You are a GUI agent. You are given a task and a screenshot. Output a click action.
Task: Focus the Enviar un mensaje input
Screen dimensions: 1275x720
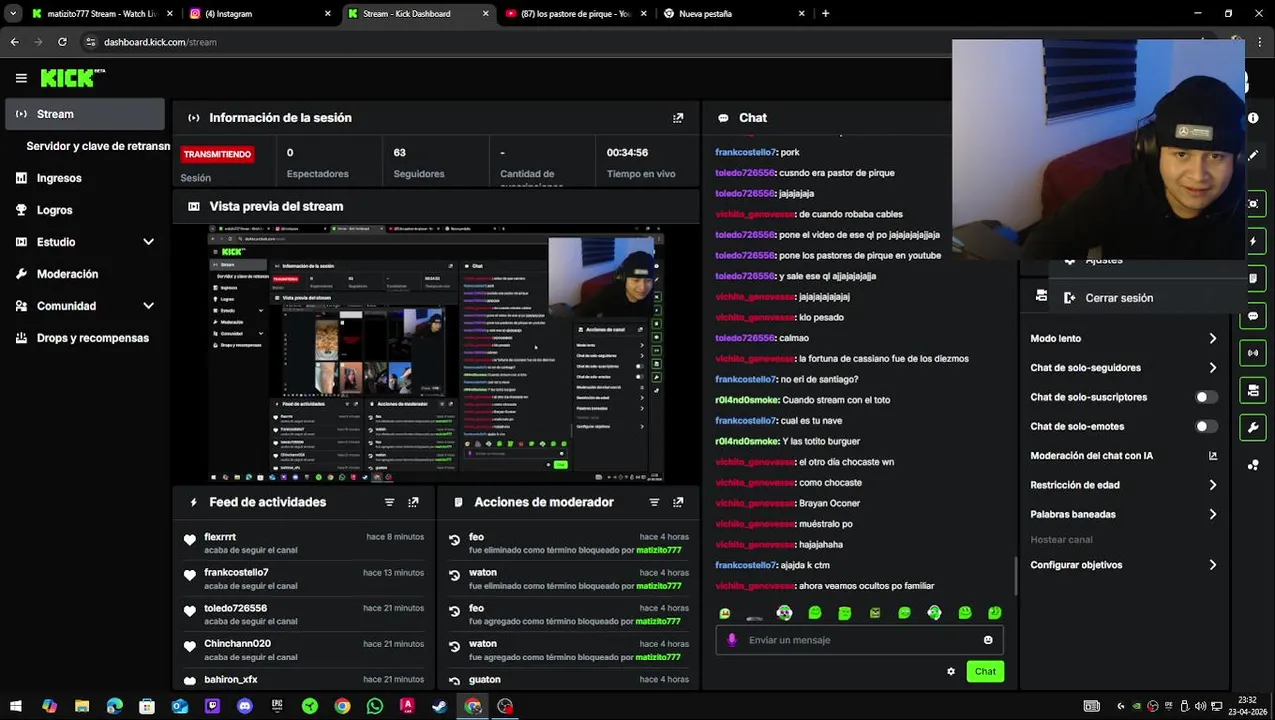point(860,640)
